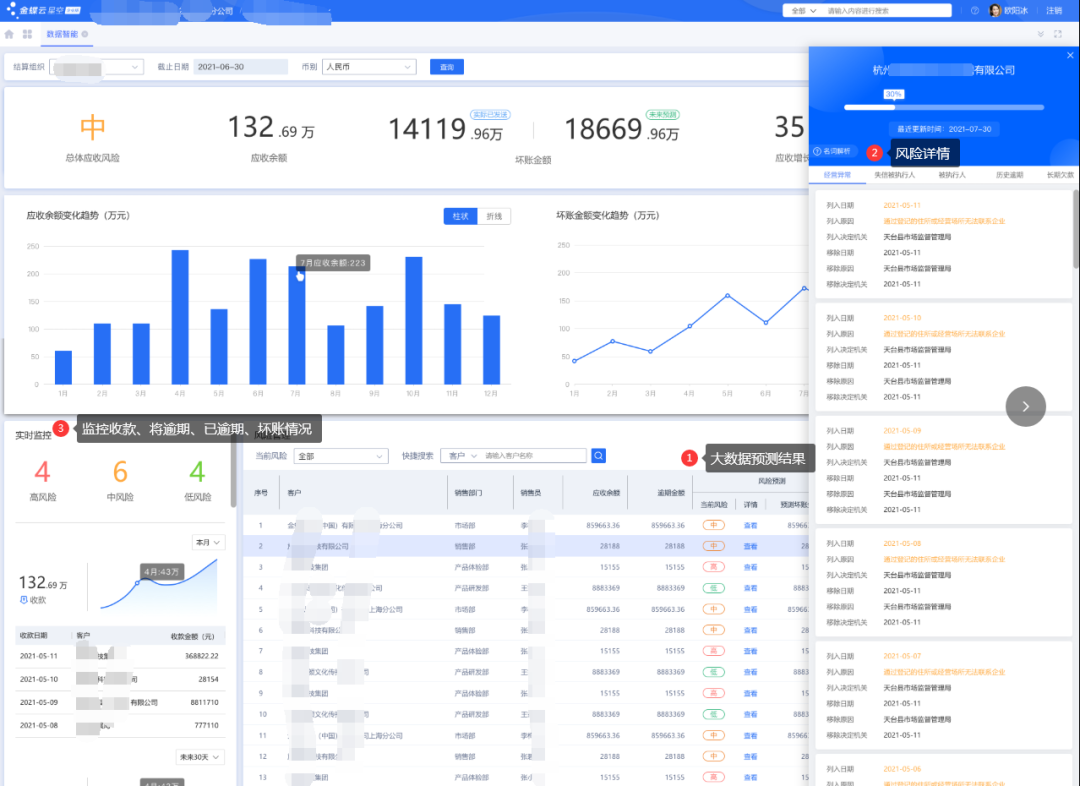1080x786 pixels.
Task: Click the blue 查询 button
Action: 446,67
